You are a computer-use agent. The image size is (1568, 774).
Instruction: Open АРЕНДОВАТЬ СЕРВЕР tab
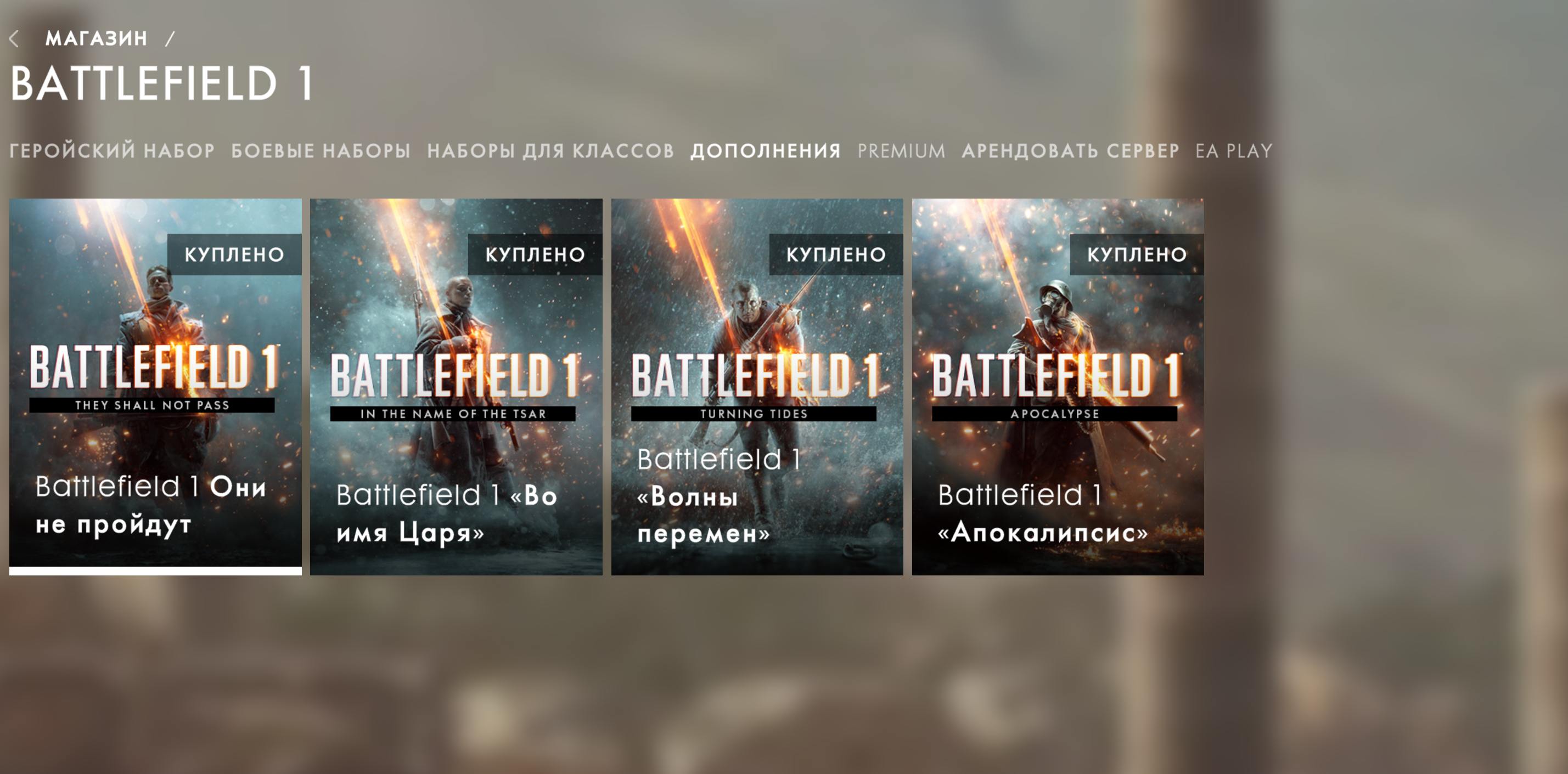[1071, 150]
